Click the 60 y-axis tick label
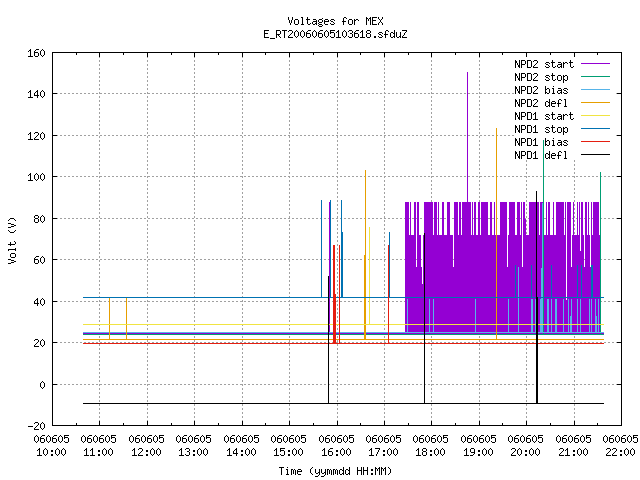Image resolution: width=640 pixels, height=480 pixels. coord(39,260)
